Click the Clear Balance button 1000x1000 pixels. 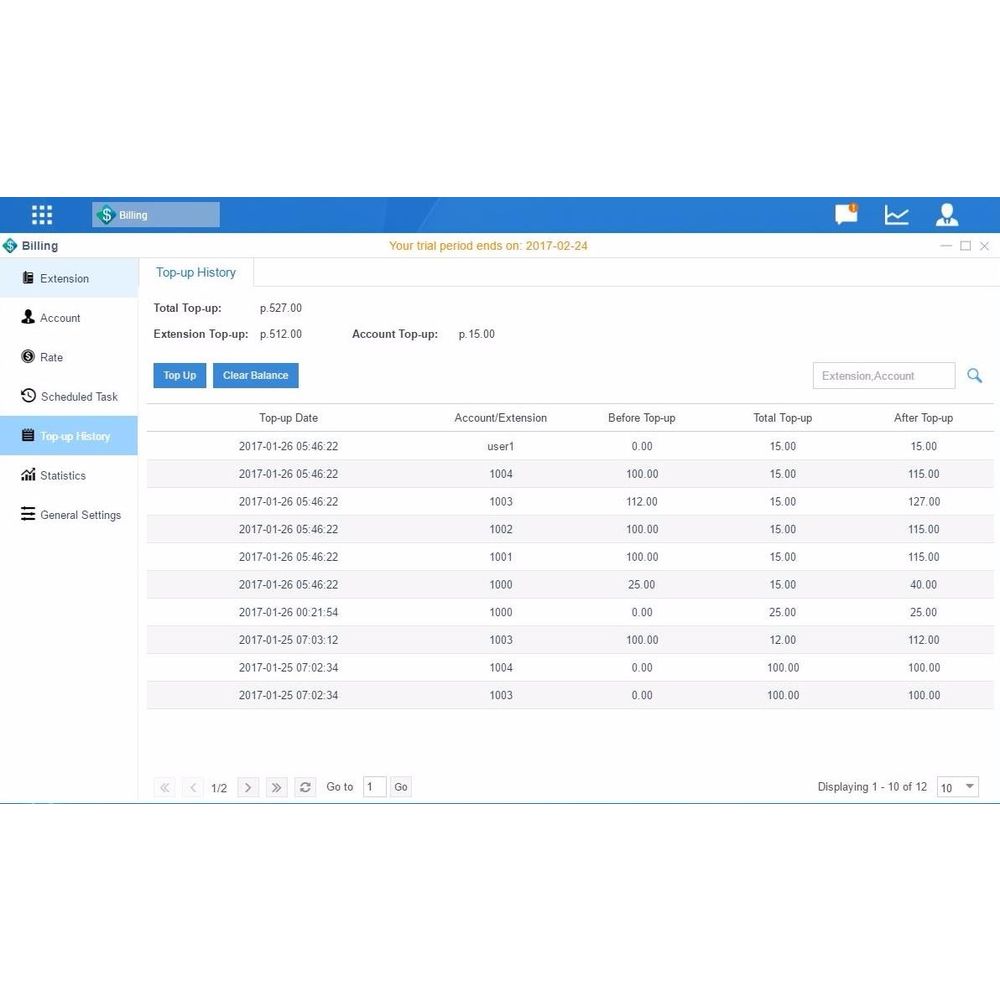click(256, 376)
